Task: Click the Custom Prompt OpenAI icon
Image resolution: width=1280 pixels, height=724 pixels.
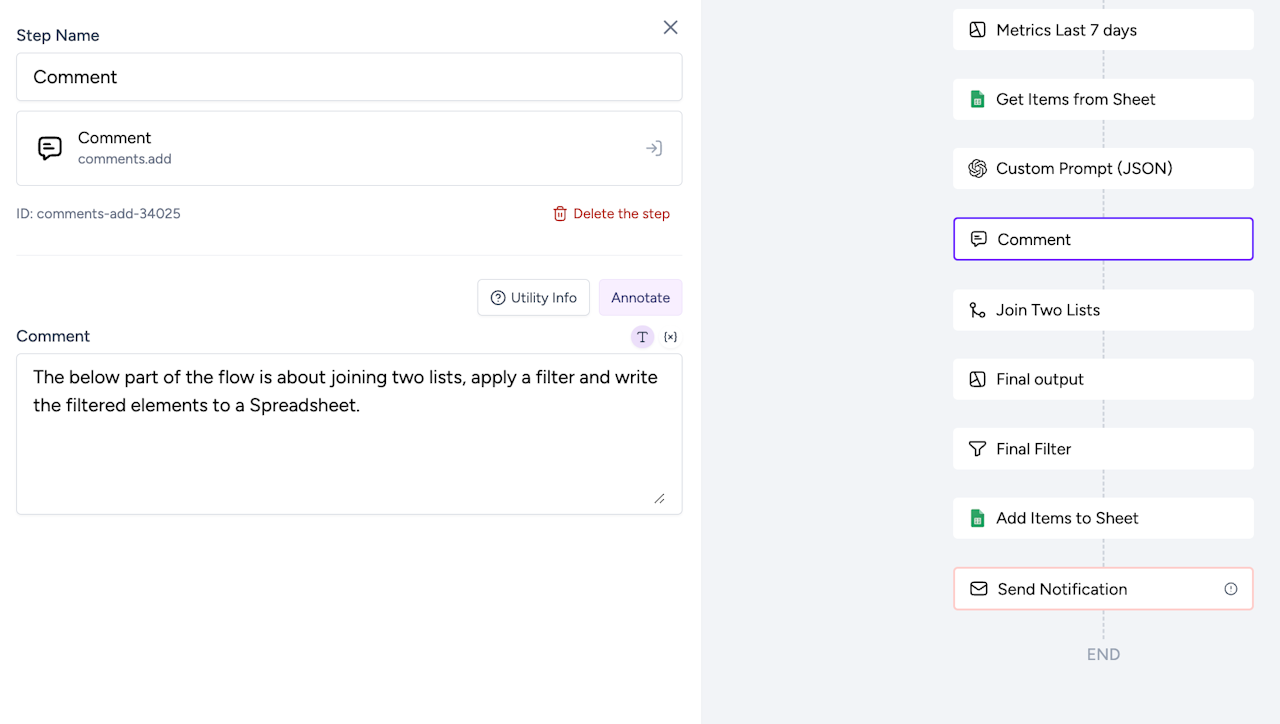Action: pyautogui.click(x=977, y=168)
